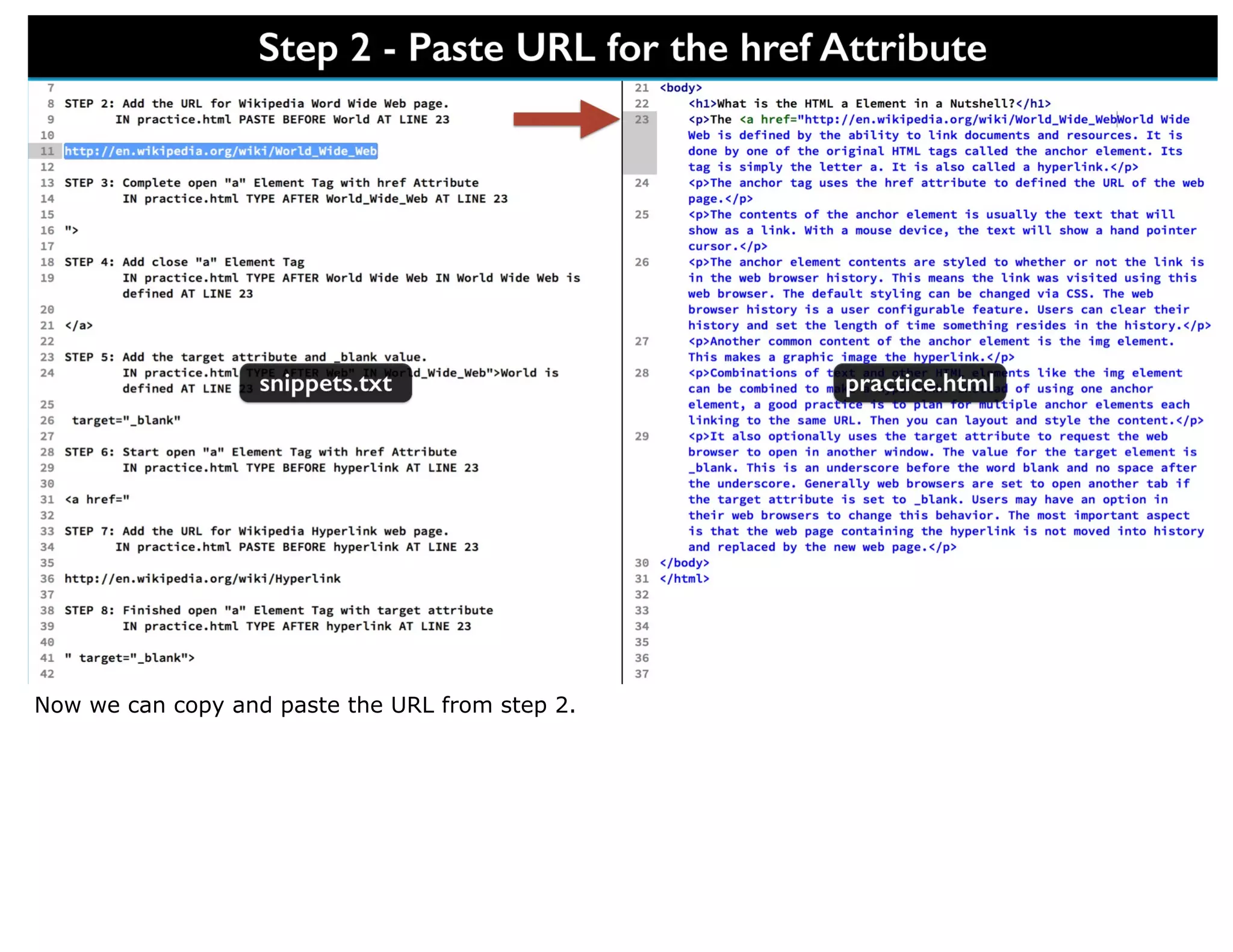Click the 'IN practice.html TYPE AFTER World_Wide_Web AT LINE 23' line

click(315, 199)
